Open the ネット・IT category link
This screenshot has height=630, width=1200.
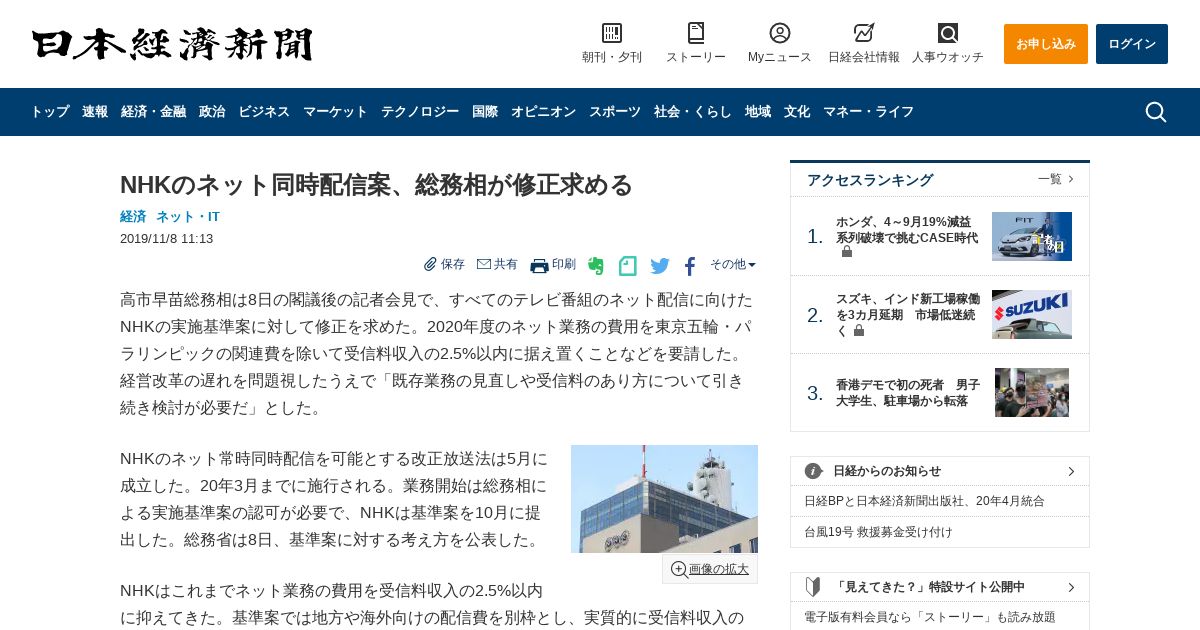coord(188,217)
